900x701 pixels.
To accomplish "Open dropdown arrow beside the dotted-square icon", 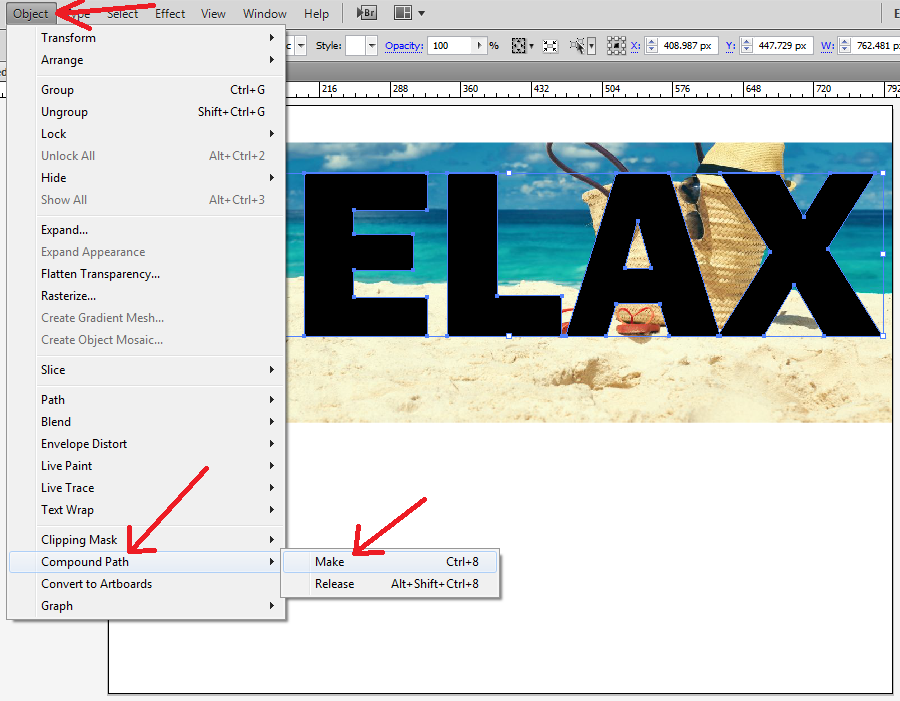I will [531, 46].
